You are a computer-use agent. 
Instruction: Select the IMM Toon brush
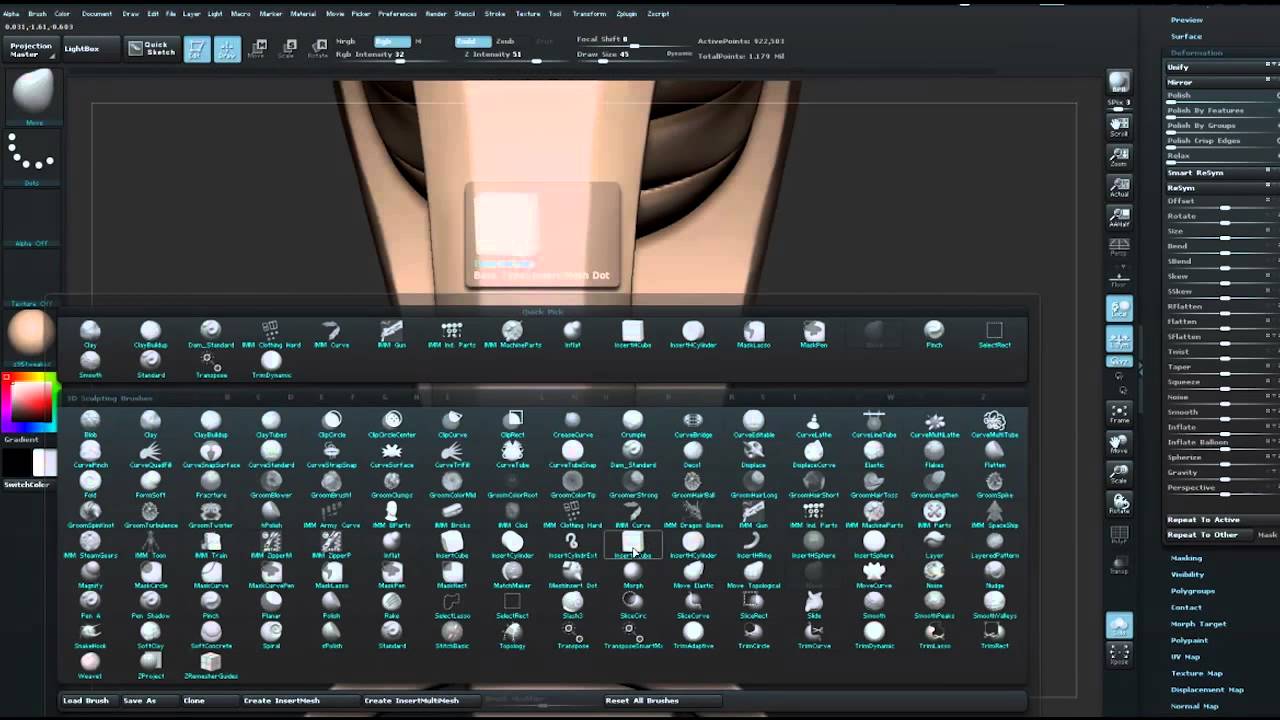150,544
